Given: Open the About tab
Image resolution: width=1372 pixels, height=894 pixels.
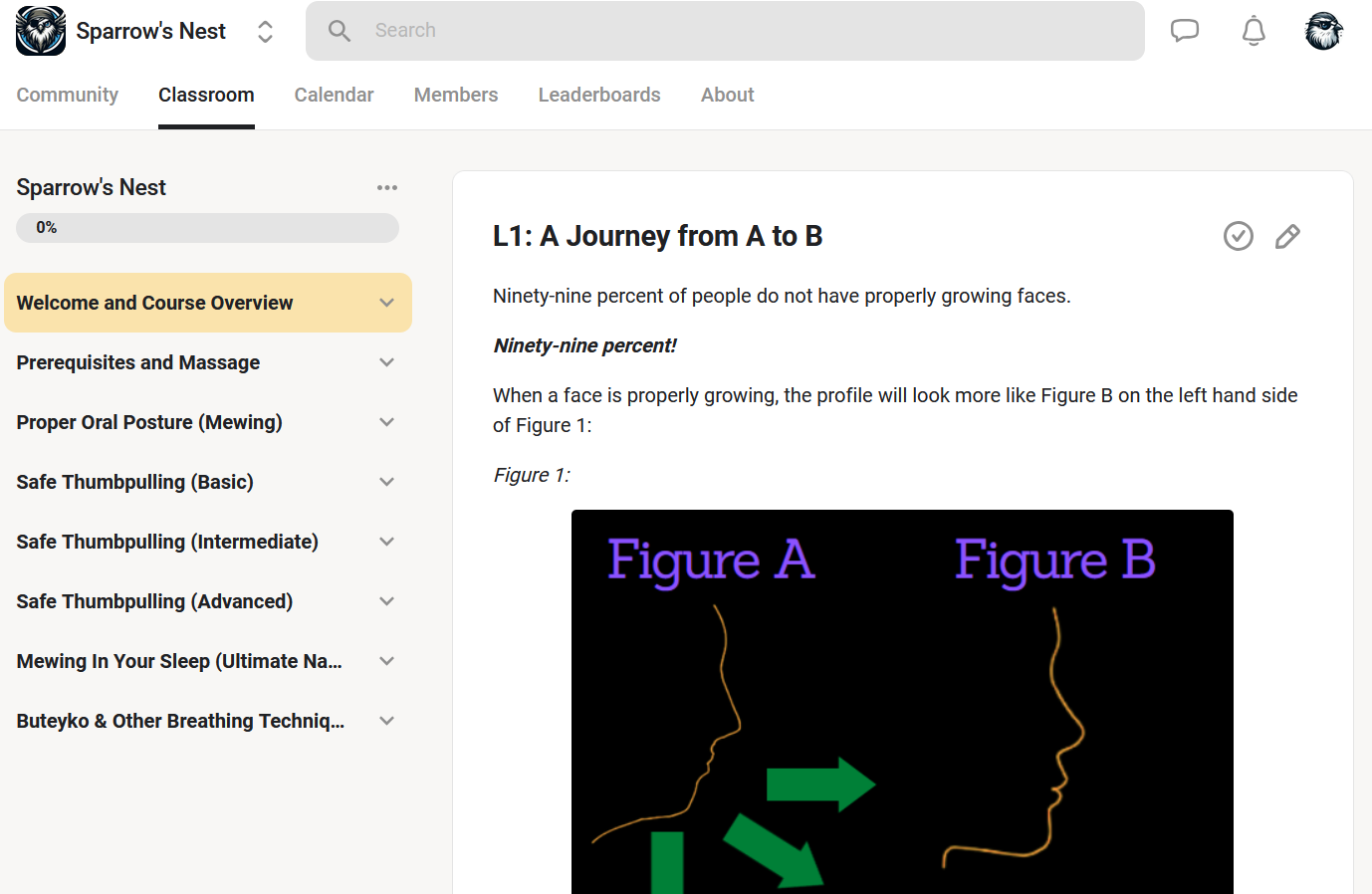Looking at the screenshot, I should [727, 95].
